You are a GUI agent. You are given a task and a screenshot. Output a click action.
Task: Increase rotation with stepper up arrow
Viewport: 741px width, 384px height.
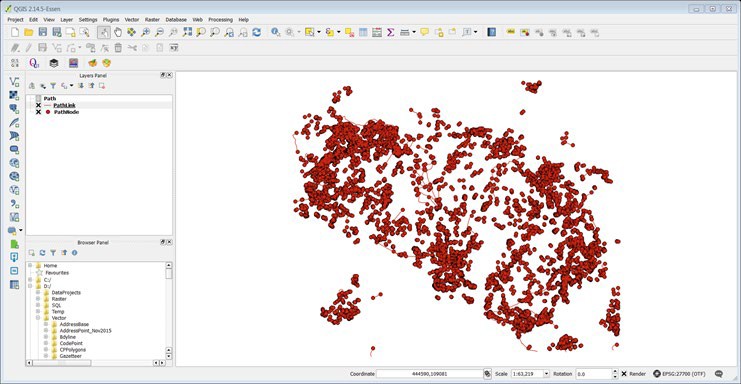[615, 371]
